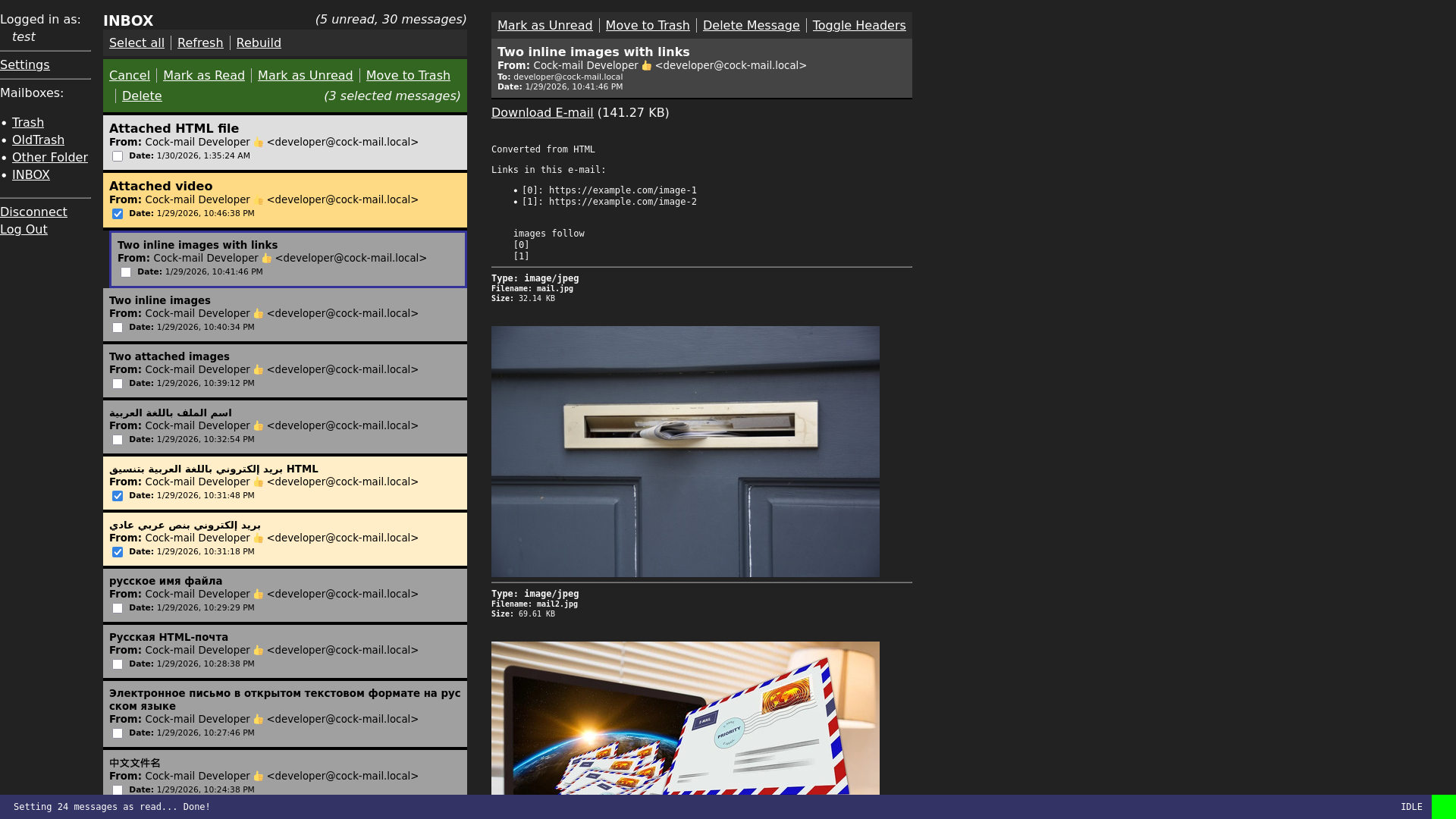The width and height of the screenshot is (1456, 819).
Task: Move selected messages to Trash
Action: 408,75
